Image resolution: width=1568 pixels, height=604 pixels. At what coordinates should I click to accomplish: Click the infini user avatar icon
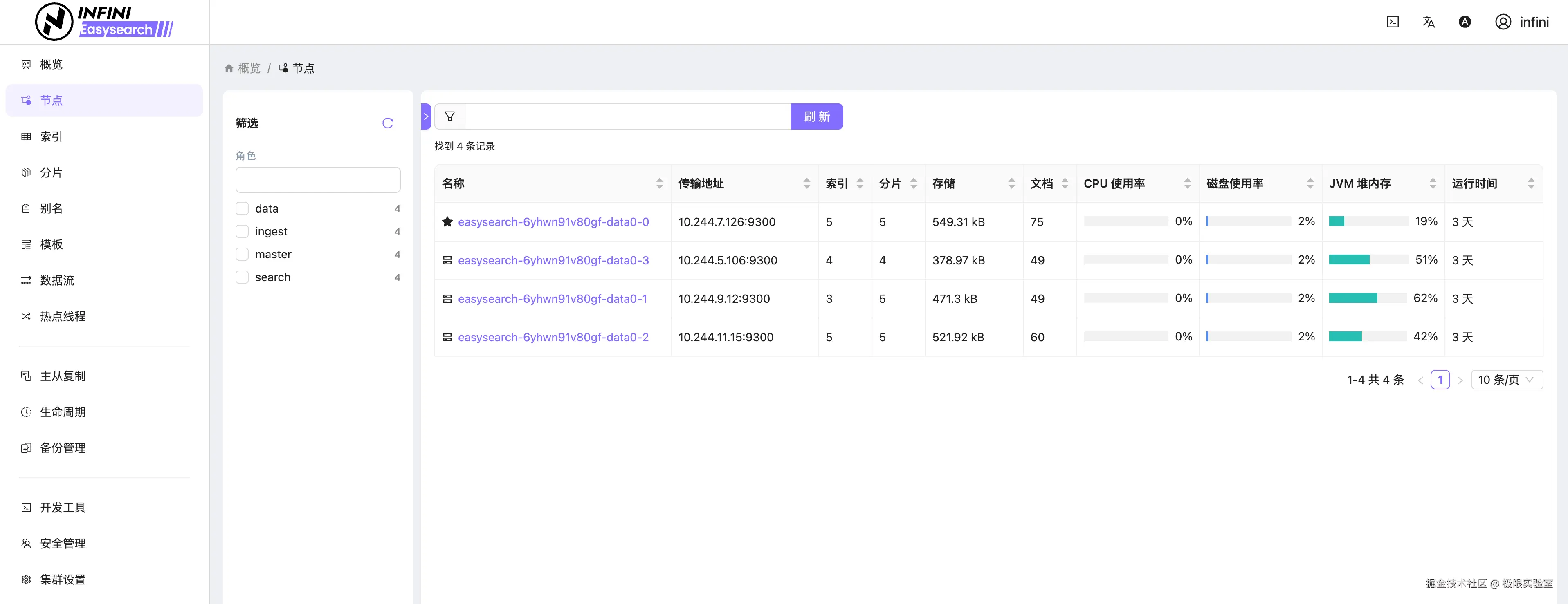(1503, 22)
